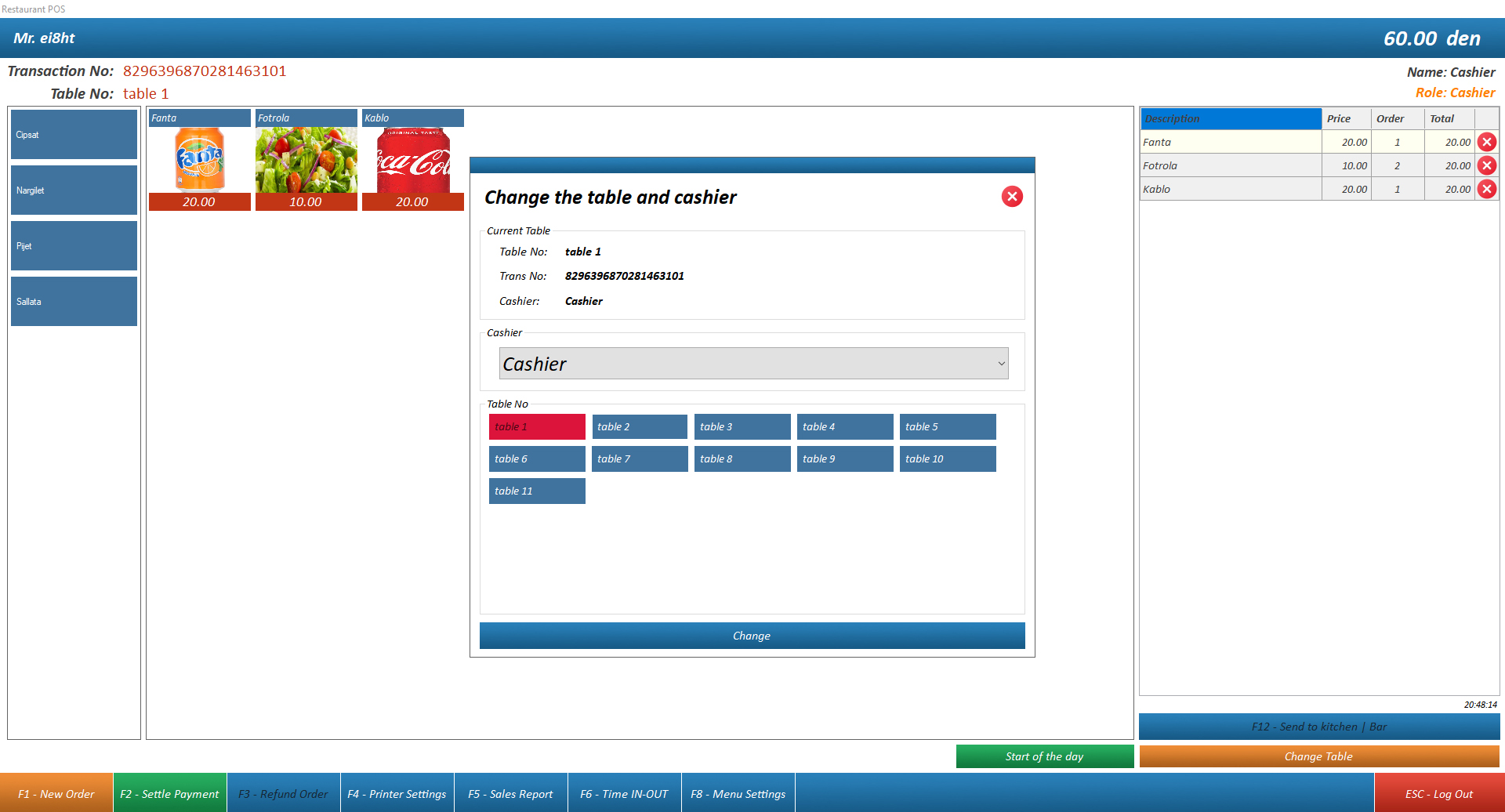This screenshot has height=812, width=1505.
Task: Show the Nargilet category items
Action: tap(74, 190)
